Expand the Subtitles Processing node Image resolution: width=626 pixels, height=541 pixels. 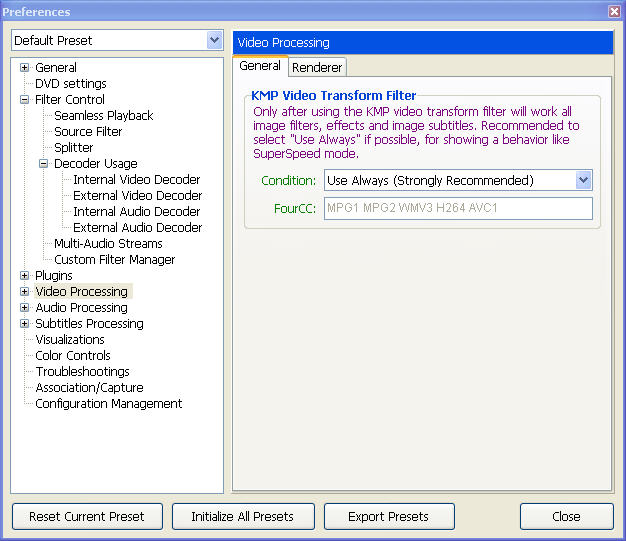click(x=24, y=324)
